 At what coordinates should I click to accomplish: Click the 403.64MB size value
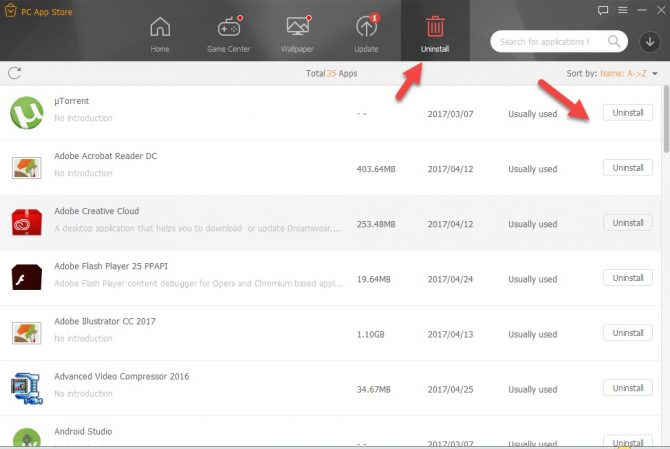pyautogui.click(x=376, y=169)
